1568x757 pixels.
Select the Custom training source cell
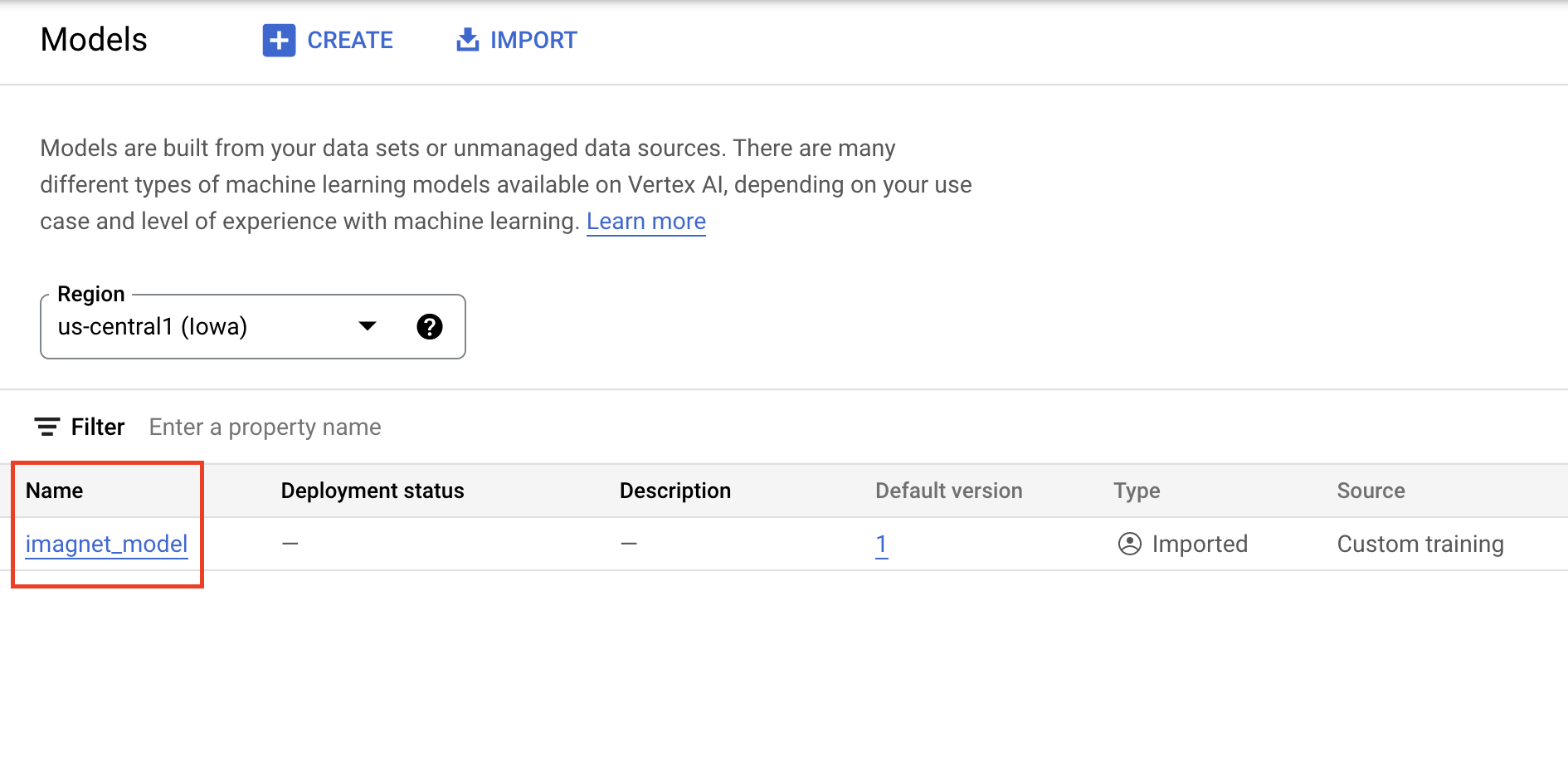point(1419,544)
